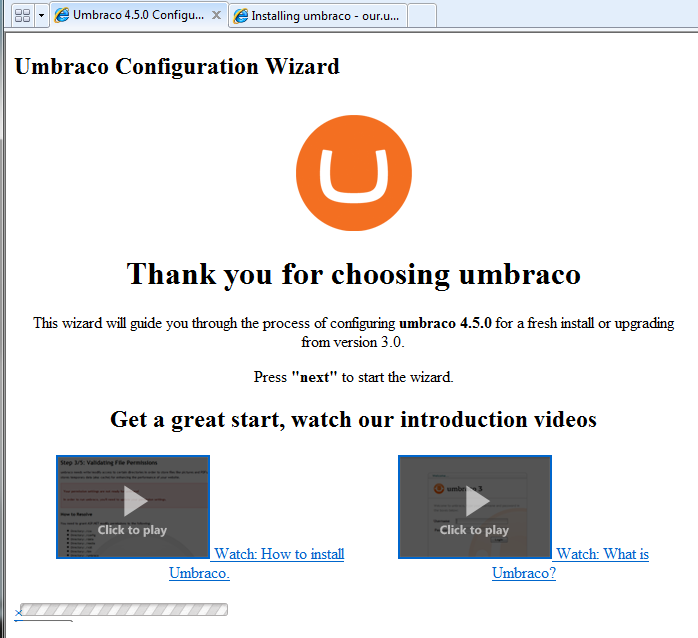Click the Get a great start heading
698x638 pixels.
coord(353,419)
